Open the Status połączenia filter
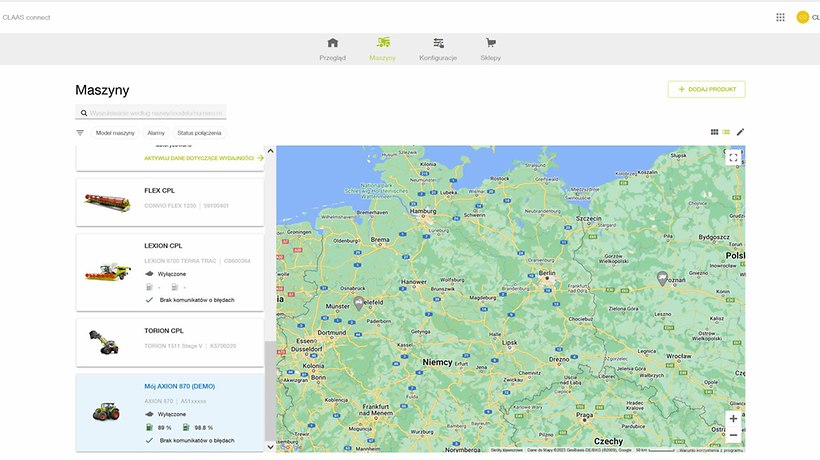This screenshot has width=820, height=460. 199,133
